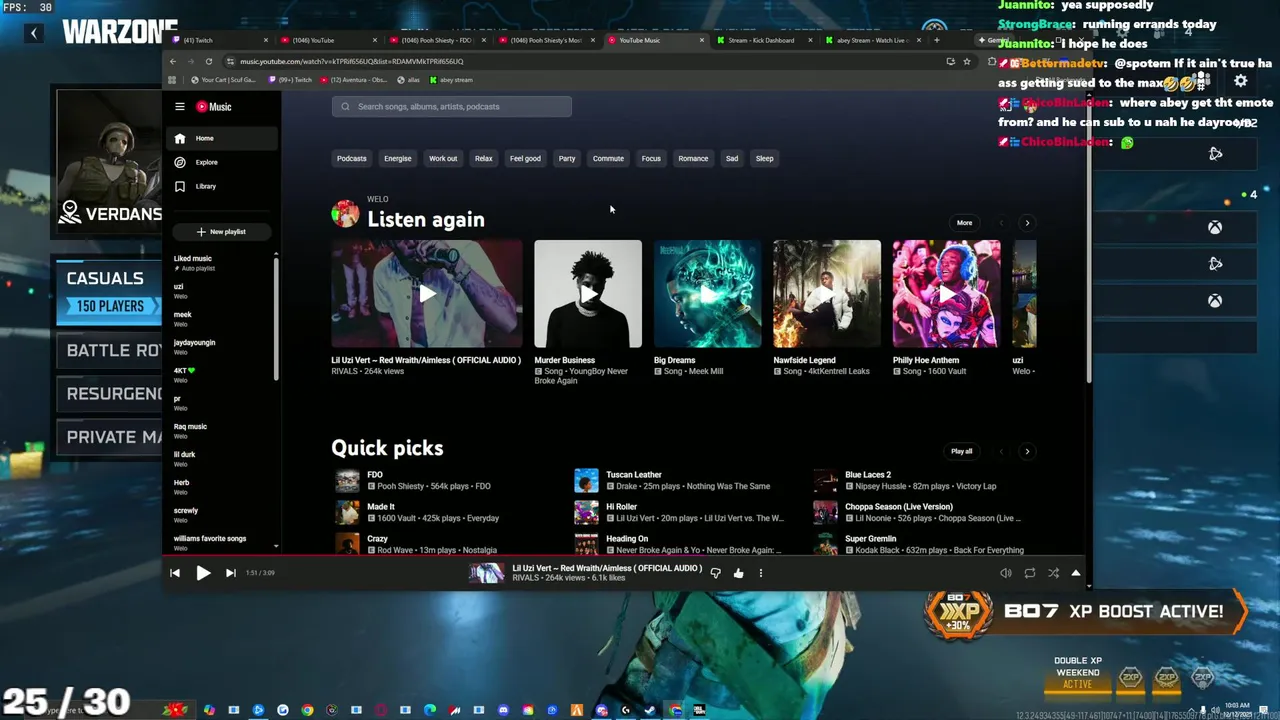This screenshot has width=1280, height=720.
Task: Reload the YouTube Music page
Action: click(x=209, y=61)
